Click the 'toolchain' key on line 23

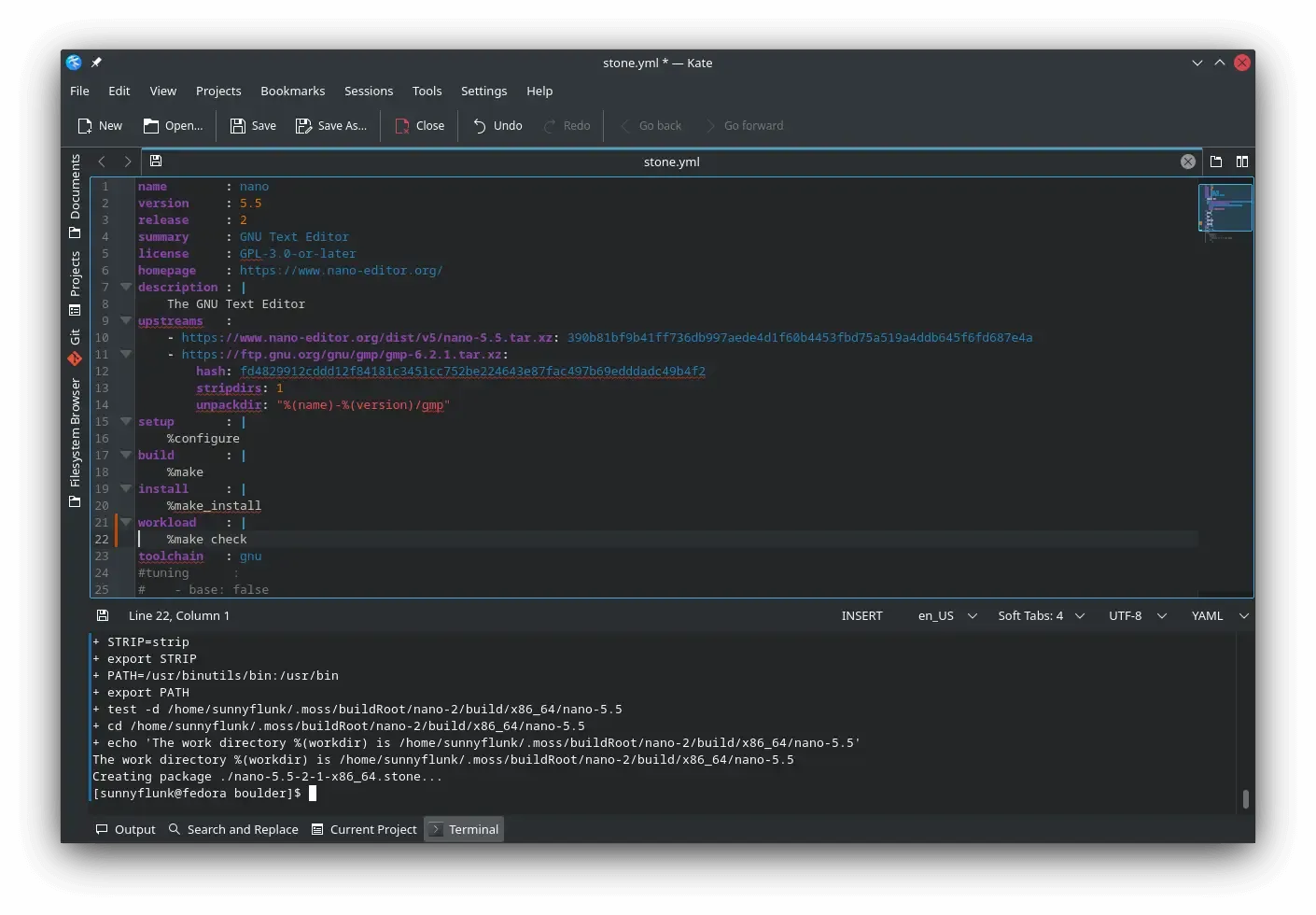coord(171,556)
